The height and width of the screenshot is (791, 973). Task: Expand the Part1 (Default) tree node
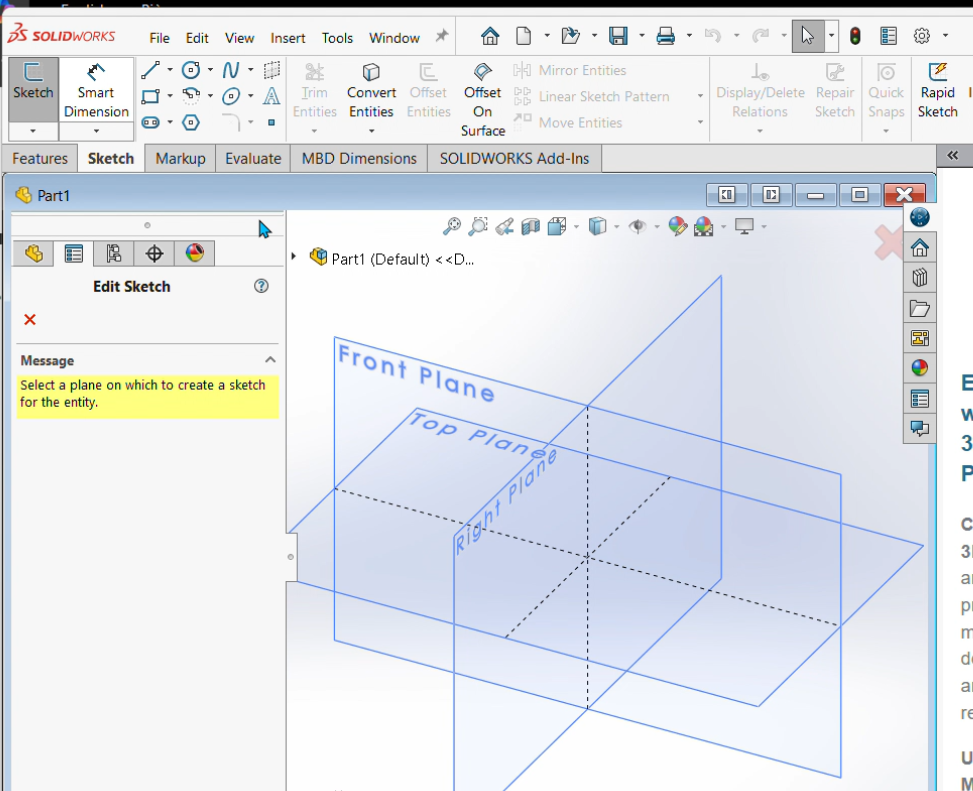point(294,257)
